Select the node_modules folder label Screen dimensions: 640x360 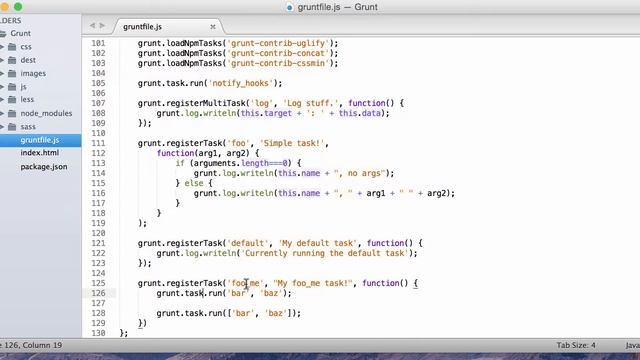[46, 113]
